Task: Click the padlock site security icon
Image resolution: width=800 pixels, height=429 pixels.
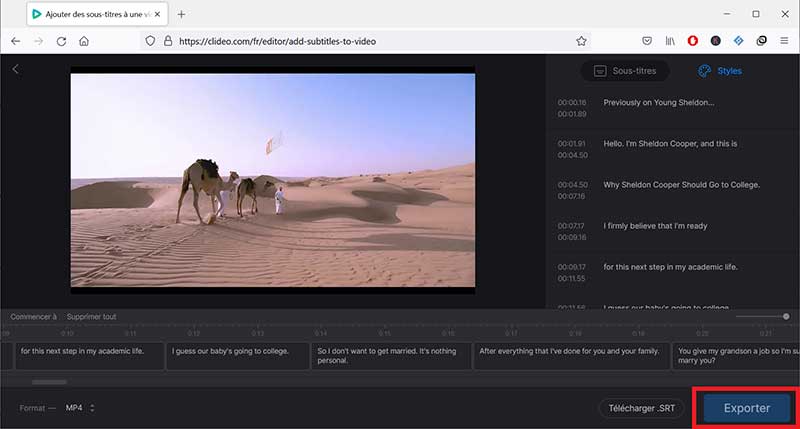Action: click(x=168, y=41)
